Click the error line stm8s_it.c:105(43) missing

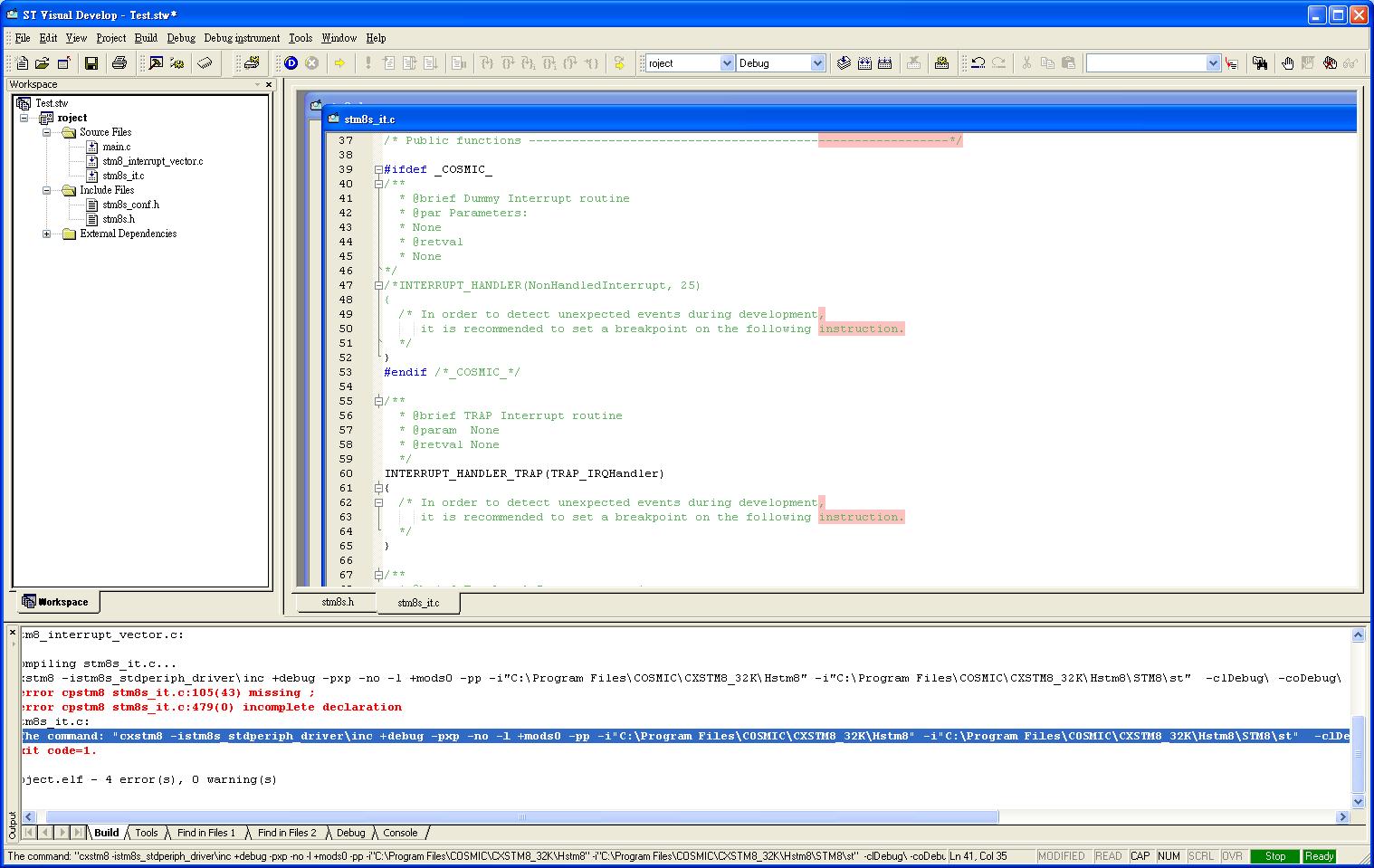click(x=167, y=692)
